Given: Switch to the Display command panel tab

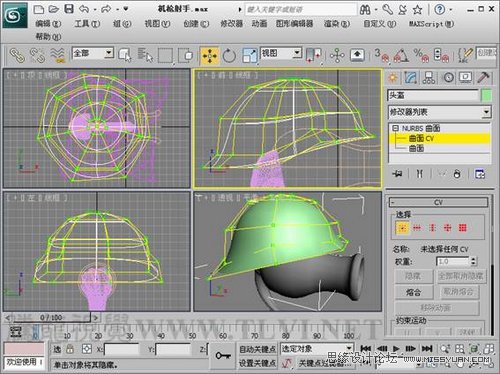Looking at the screenshot, I should 465,78.
